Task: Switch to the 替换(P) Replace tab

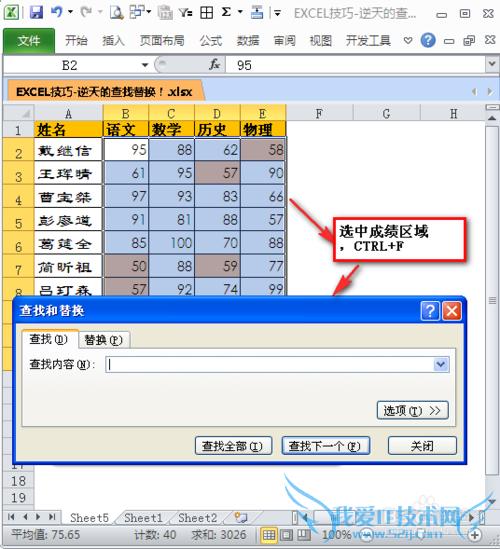Action: point(104,340)
